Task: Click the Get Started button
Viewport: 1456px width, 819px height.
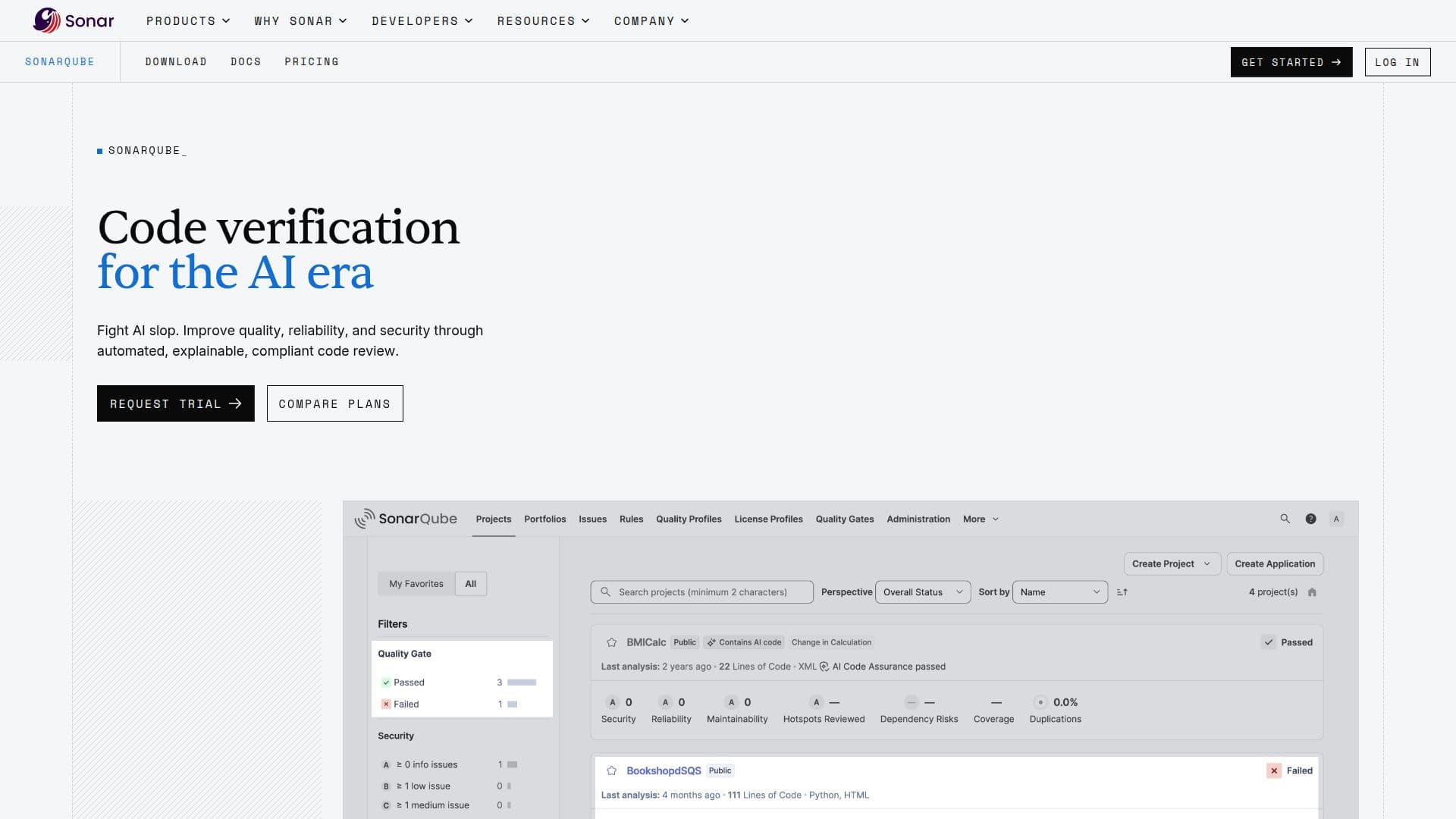Action: [x=1291, y=62]
